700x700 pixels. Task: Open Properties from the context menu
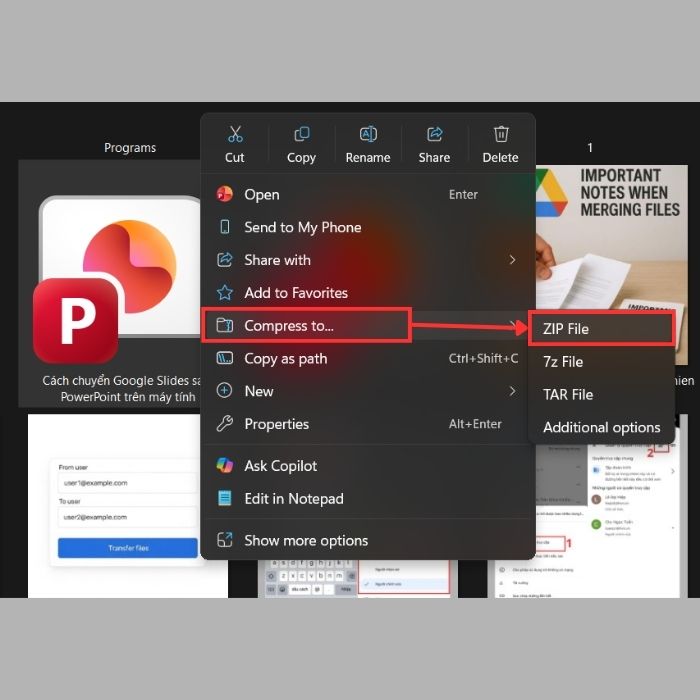click(368, 424)
